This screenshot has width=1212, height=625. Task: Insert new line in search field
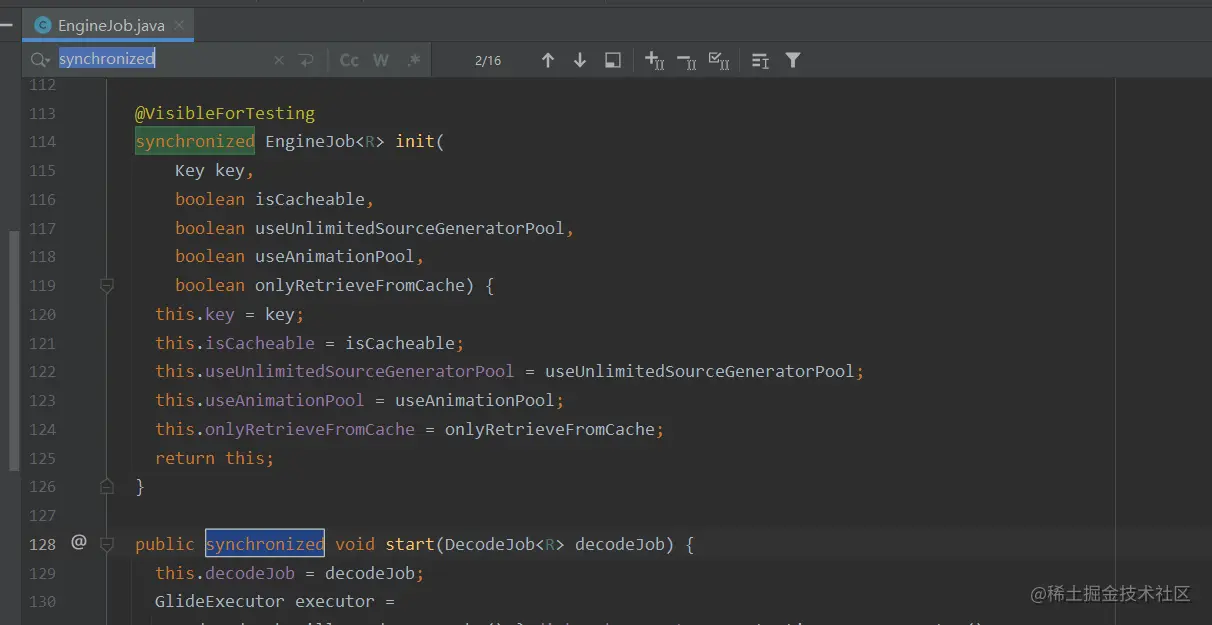click(x=306, y=60)
